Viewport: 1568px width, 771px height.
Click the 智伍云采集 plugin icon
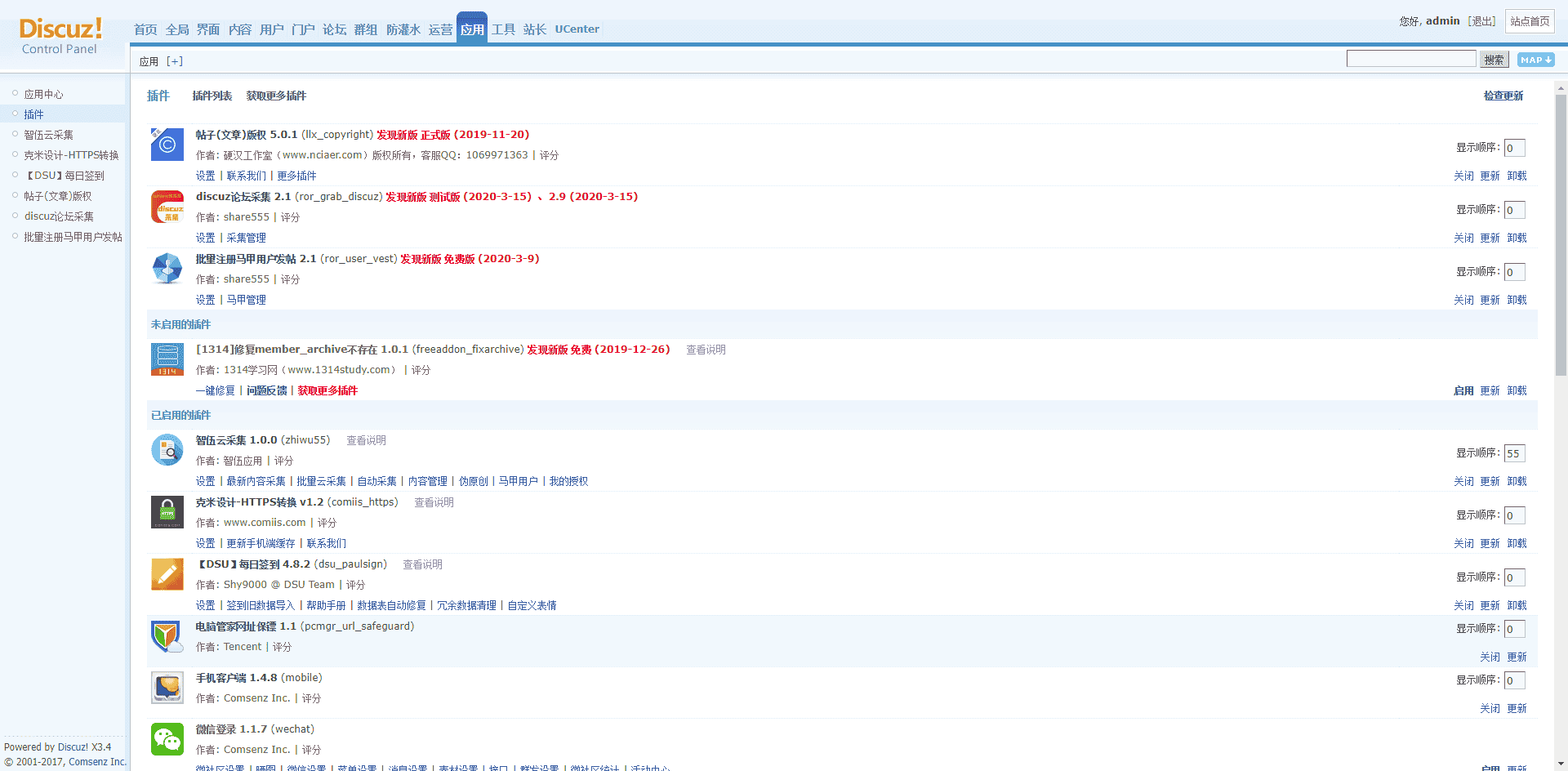(x=167, y=450)
